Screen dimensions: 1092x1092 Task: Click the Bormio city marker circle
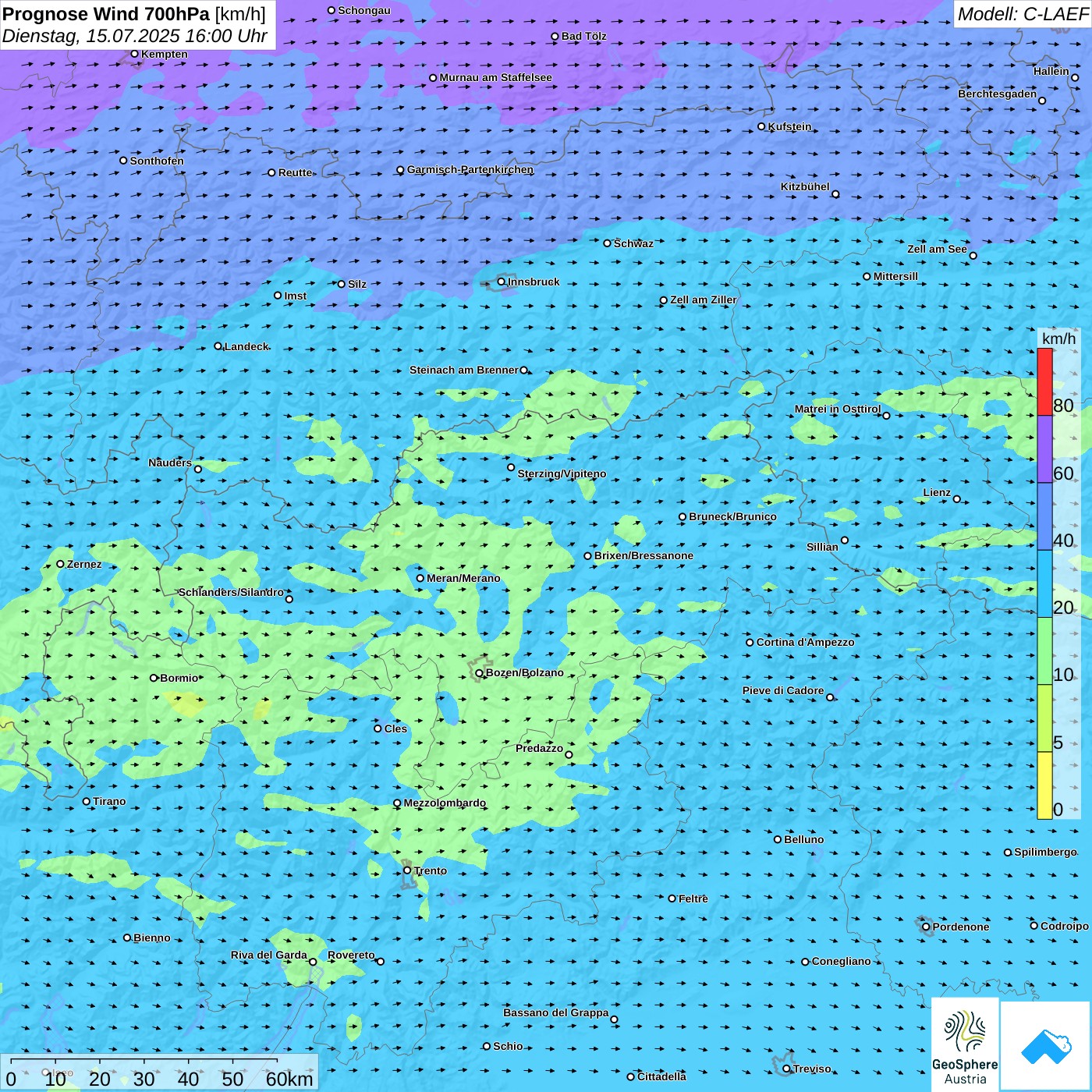154,678
